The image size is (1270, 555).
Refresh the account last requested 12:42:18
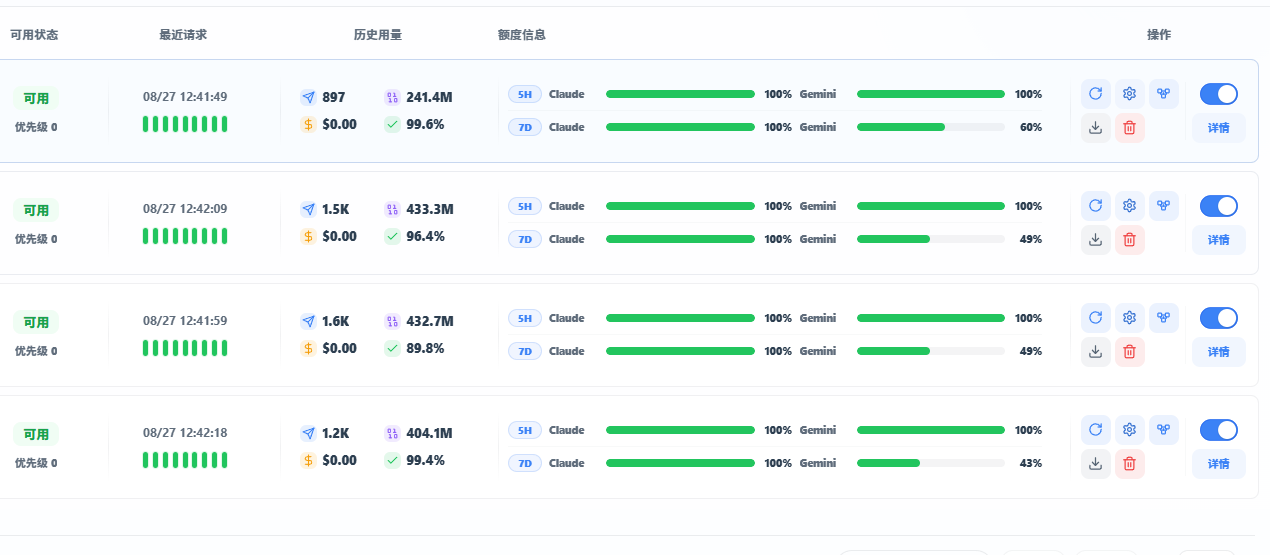pos(1096,430)
